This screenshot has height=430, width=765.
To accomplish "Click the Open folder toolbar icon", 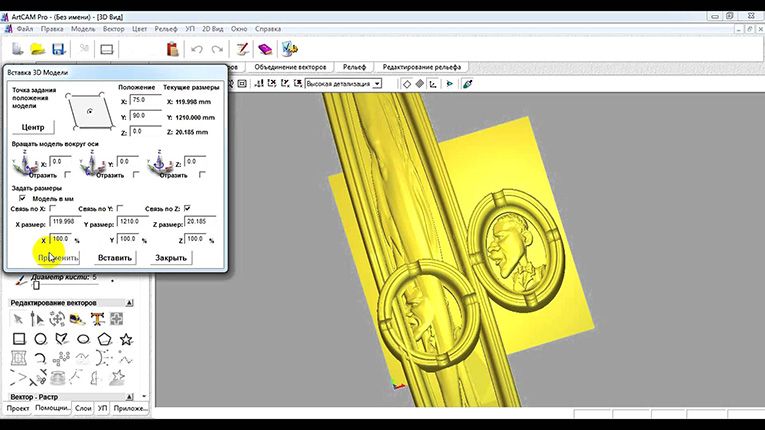I will tap(38, 49).
